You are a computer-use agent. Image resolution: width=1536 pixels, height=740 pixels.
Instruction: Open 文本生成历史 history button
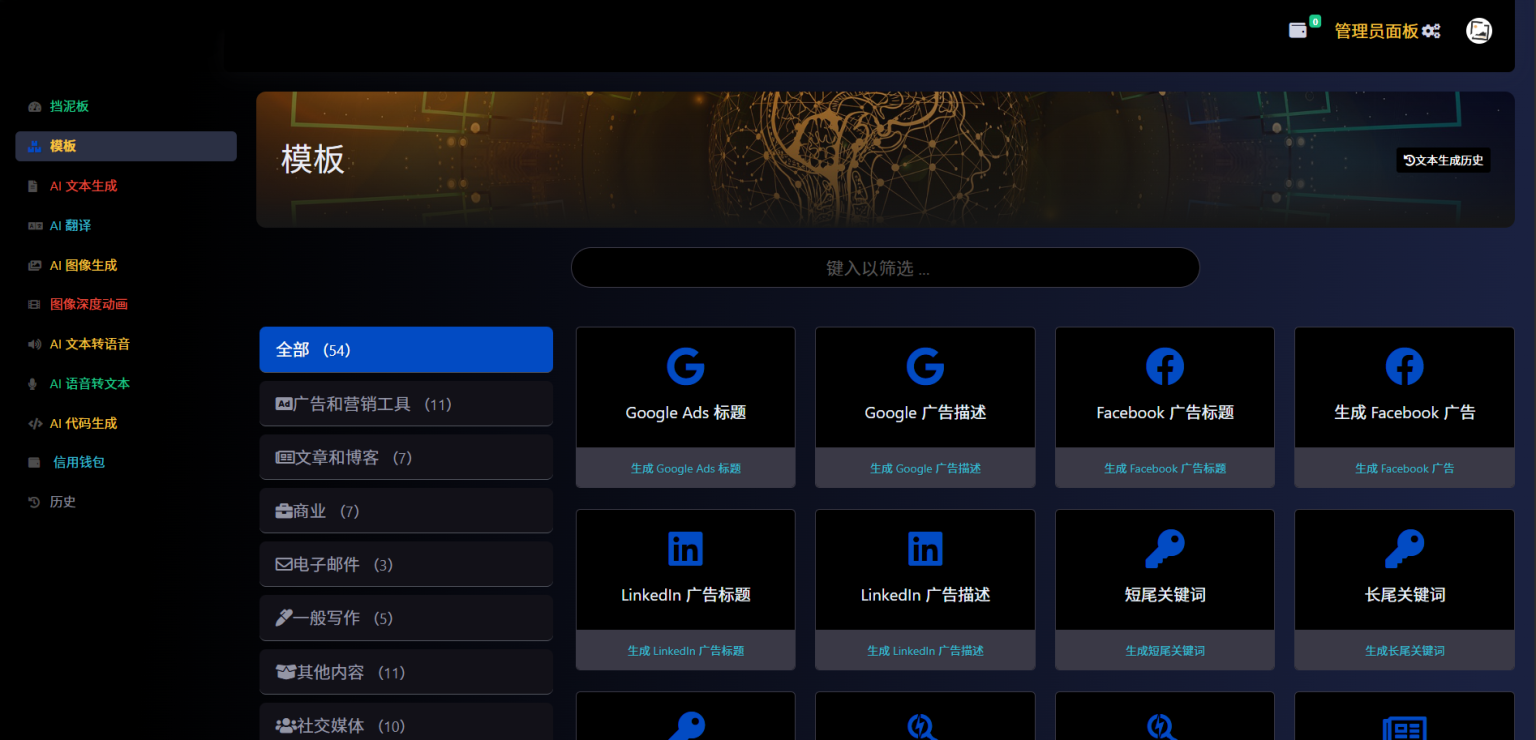tap(1443, 160)
